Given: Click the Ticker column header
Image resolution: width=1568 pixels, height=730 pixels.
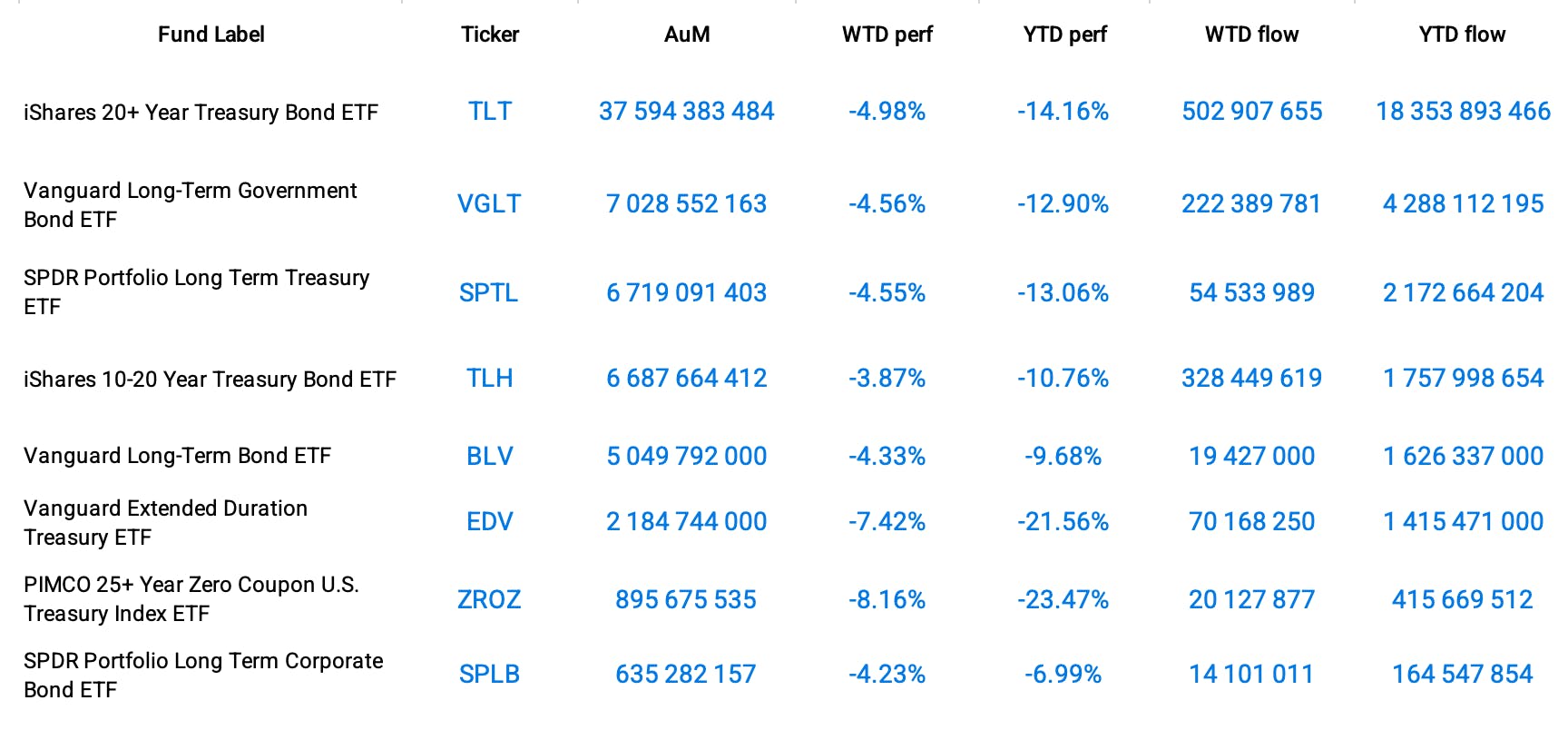Looking at the screenshot, I should (x=490, y=35).
